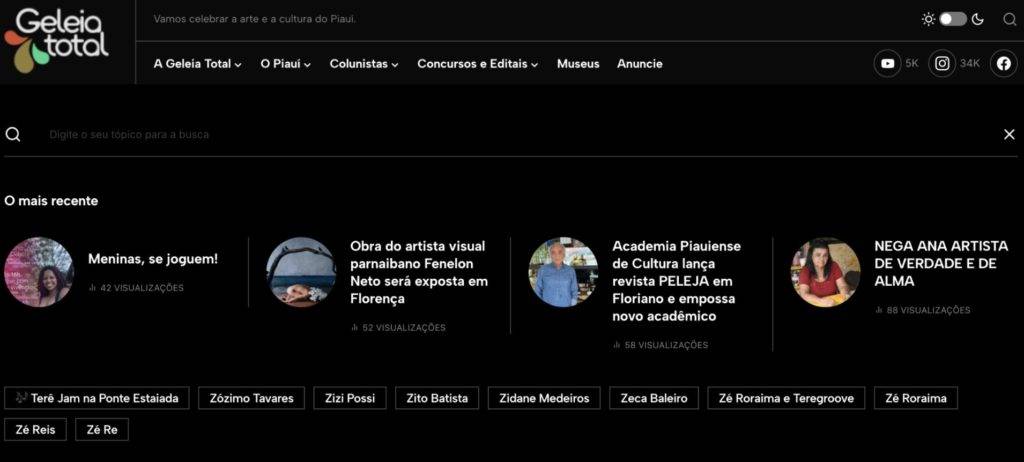
Task: Go to the Museus menu item
Action: click(578, 64)
